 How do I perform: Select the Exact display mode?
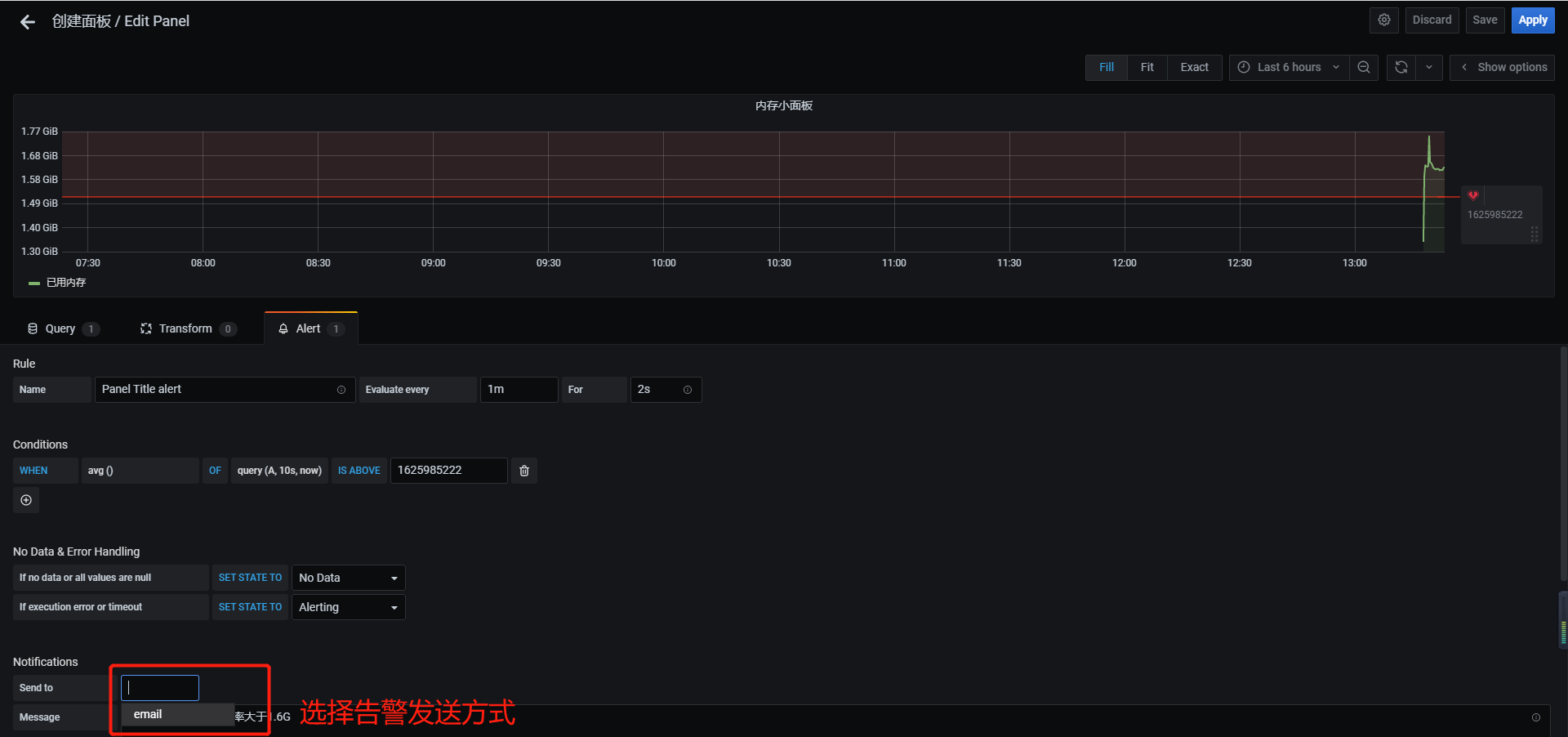point(1194,68)
